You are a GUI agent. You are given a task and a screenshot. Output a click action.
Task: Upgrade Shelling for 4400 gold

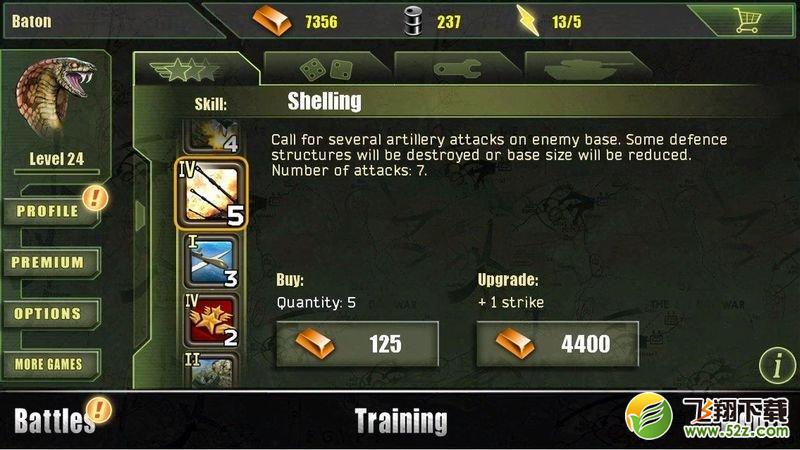coord(557,344)
